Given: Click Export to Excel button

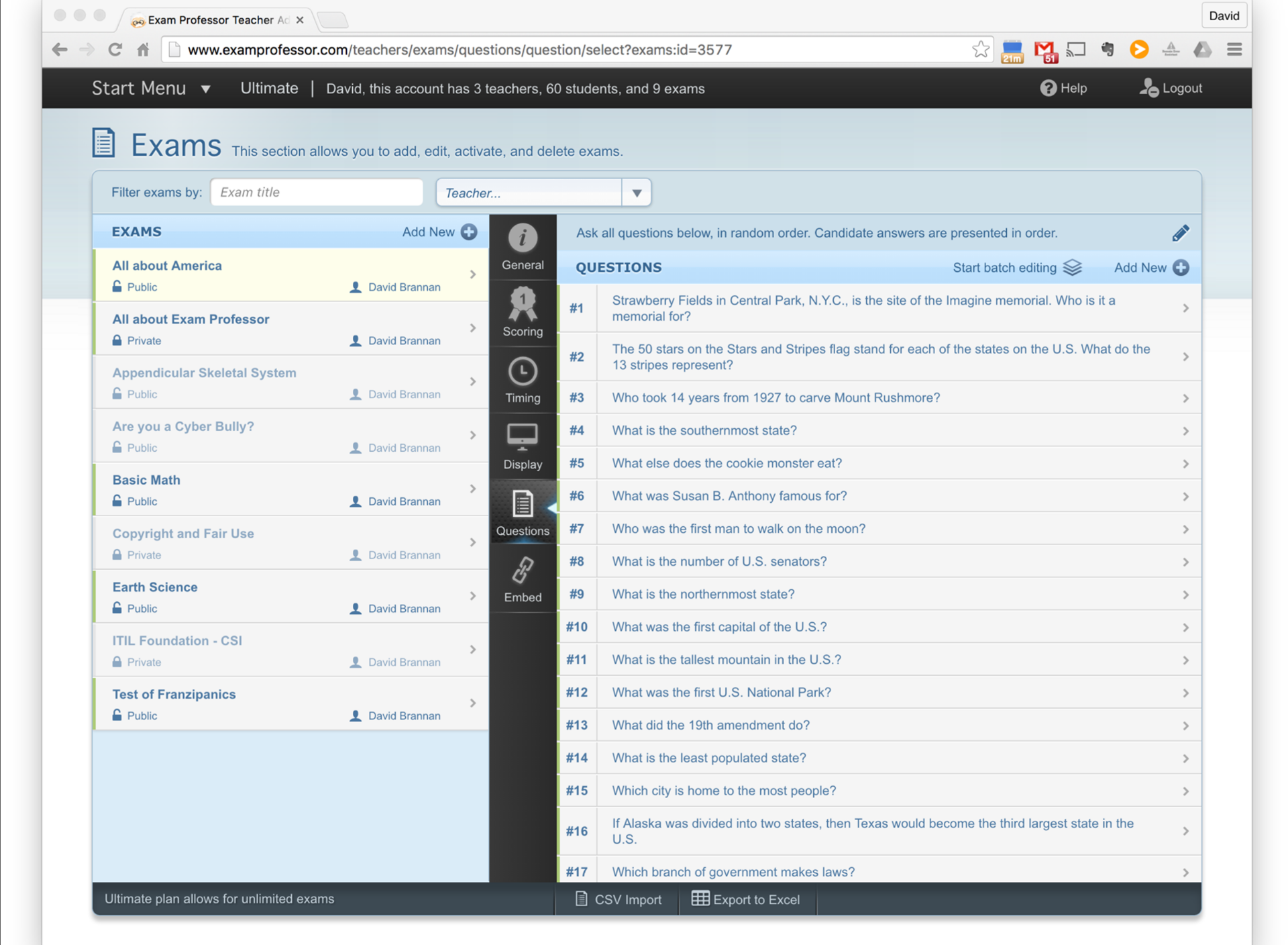Looking at the screenshot, I should click(x=746, y=899).
